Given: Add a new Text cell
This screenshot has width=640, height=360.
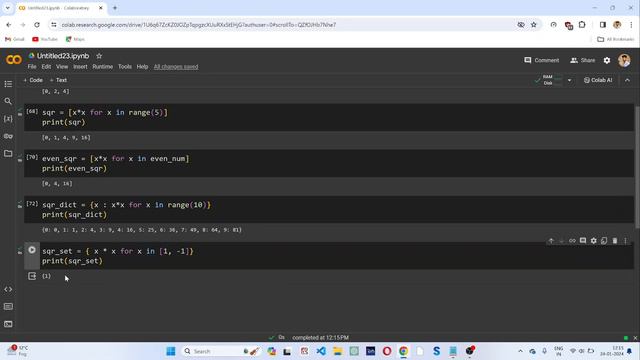Looking at the screenshot, I should 58,80.
